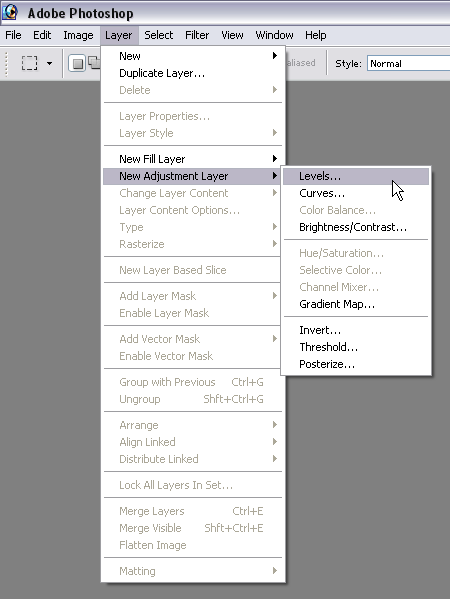Image resolution: width=450 pixels, height=599 pixels.
Task: Click the Photoshop application icon
Action: click(x=10, y=13)
